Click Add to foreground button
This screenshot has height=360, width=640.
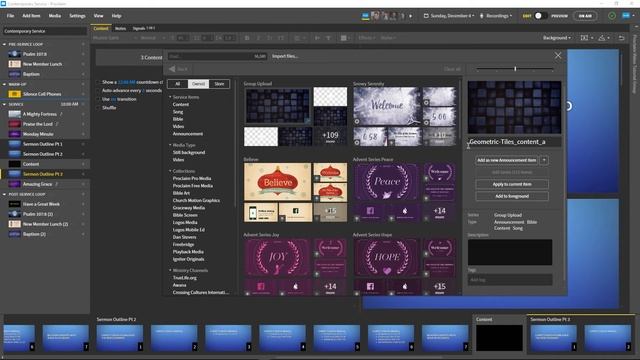(512, 196)
